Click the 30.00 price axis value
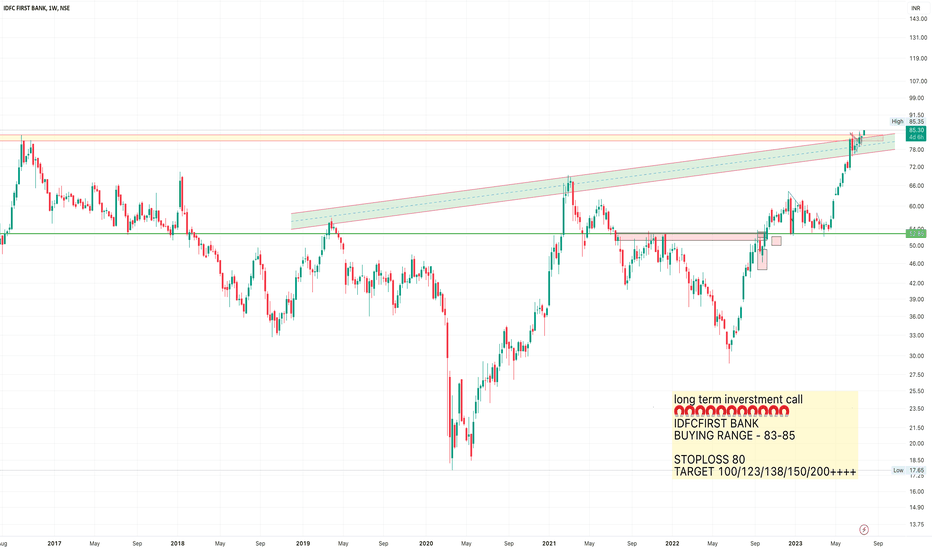Image resolution: width=932 pixels, height=550 pixels. [917, 356]
